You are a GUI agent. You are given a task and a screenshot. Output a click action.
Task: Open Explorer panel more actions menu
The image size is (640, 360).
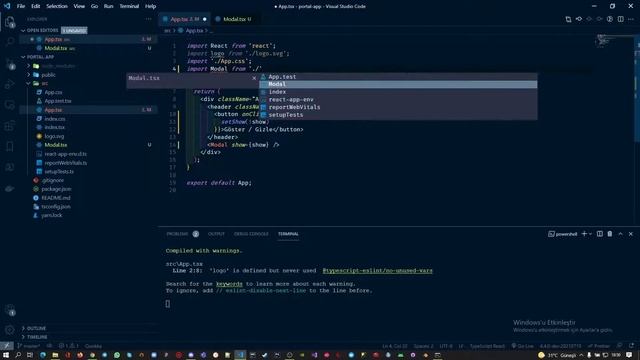click(x=148, y=19)
